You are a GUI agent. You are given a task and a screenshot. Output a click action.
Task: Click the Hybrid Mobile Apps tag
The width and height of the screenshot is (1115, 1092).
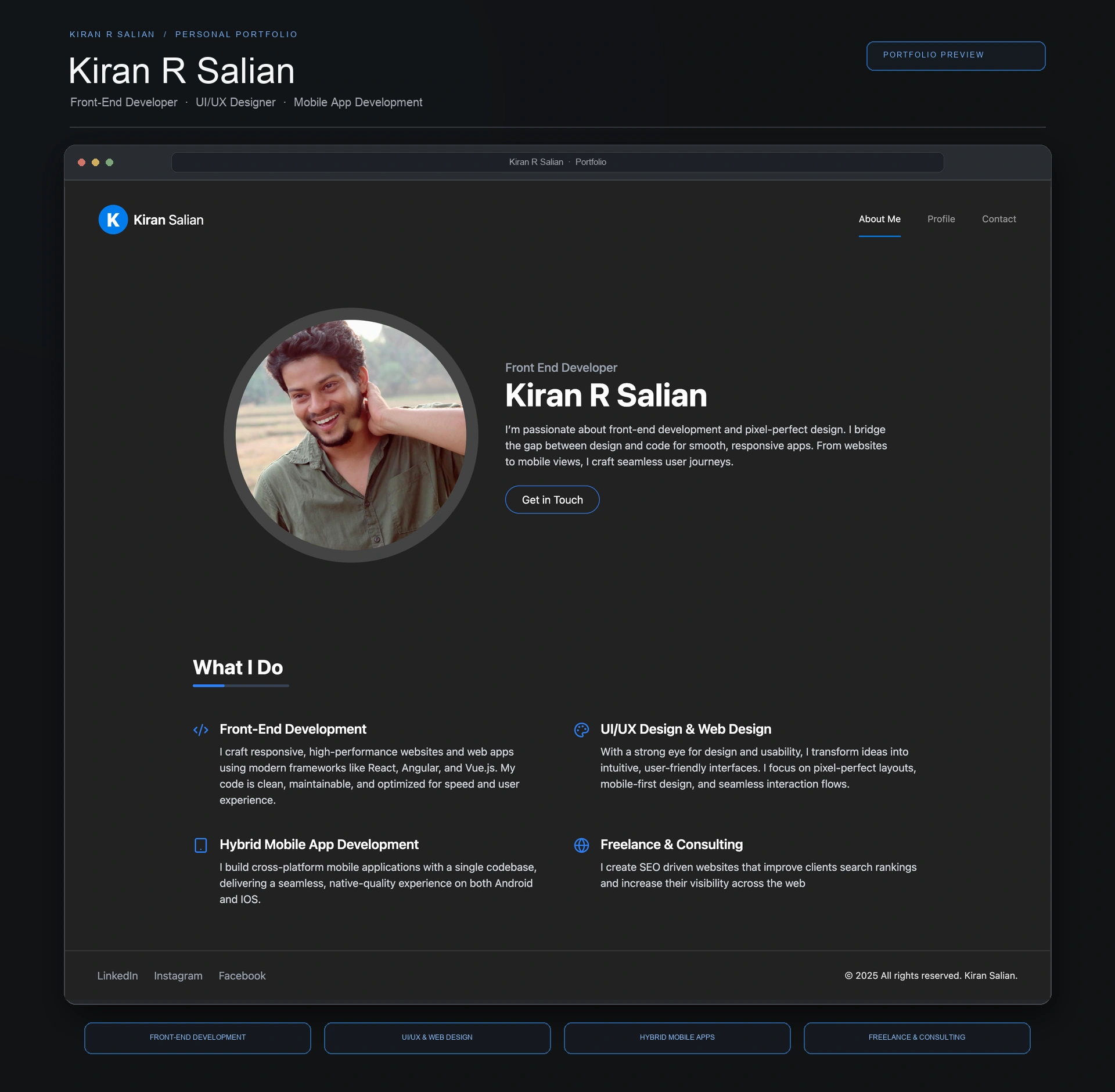click(x=677, y=1037)
